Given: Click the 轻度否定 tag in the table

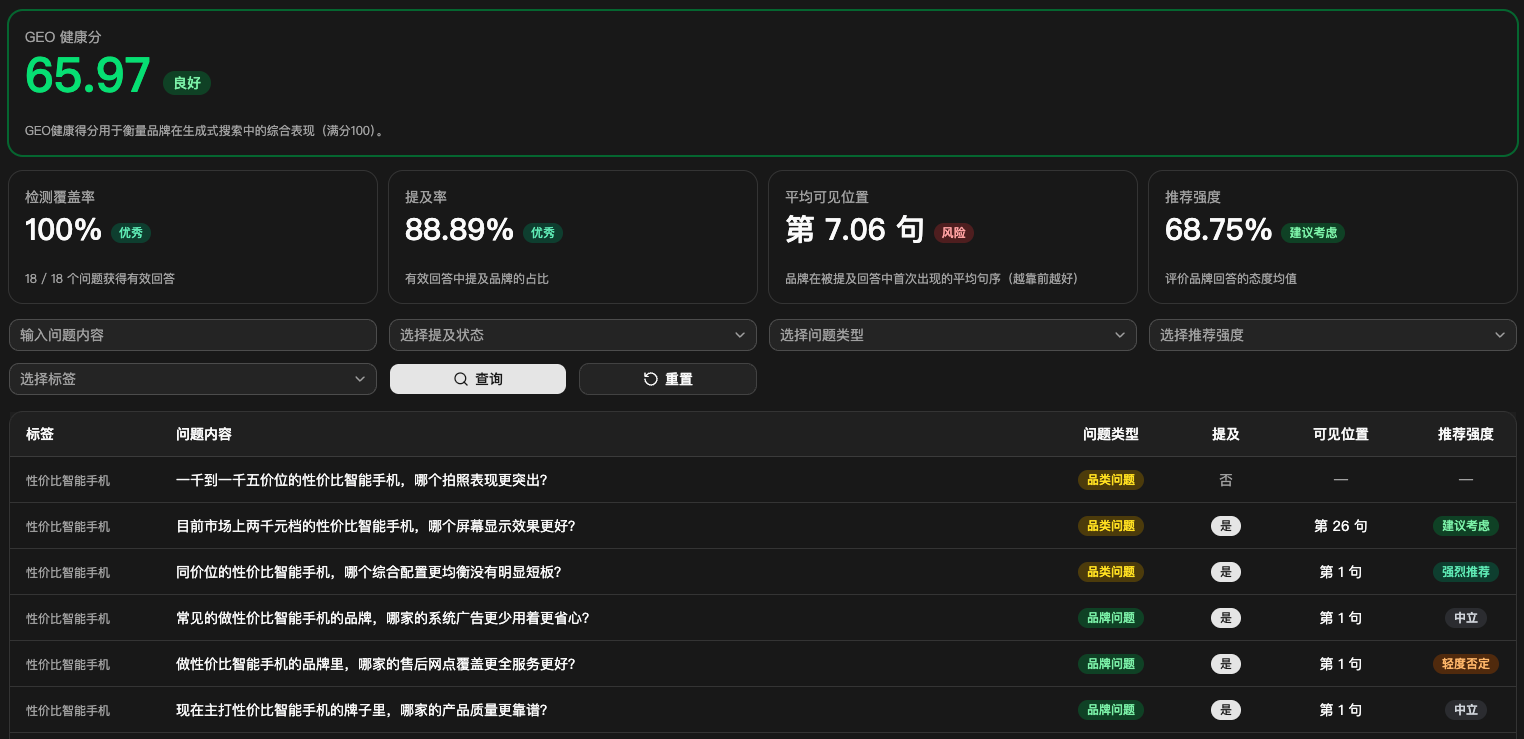Looking at the screenshot, I should (x=1466, y=664).
